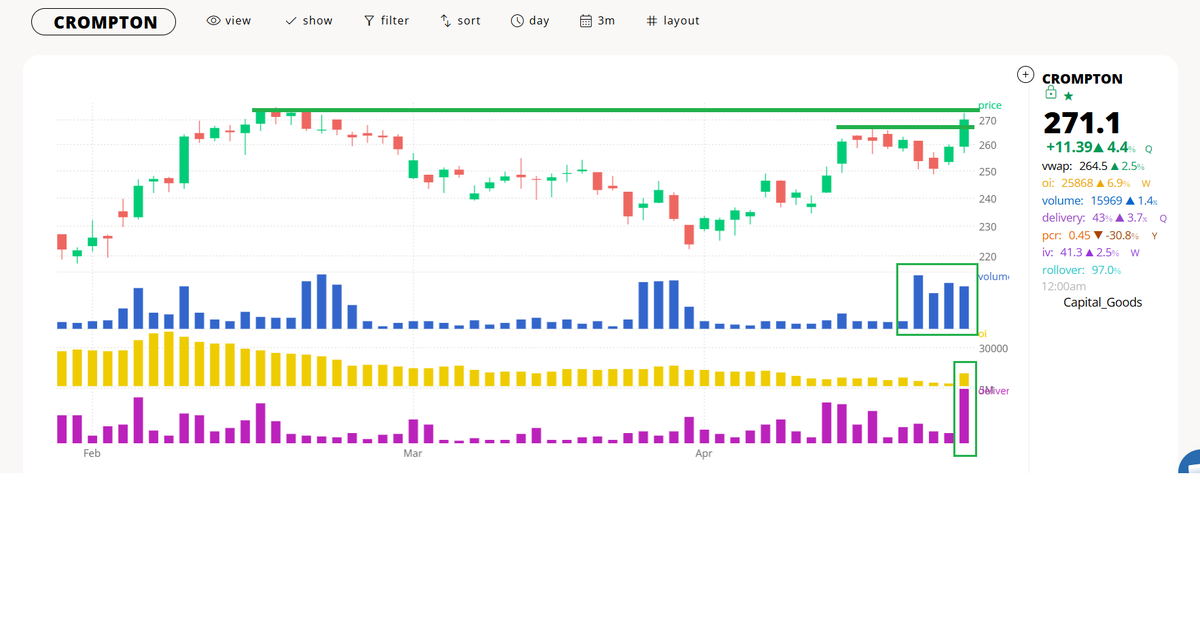The height and width of the screenshot is (618, 1200).
Task: Open the view menu with eye icon
Action: point(229,20)
